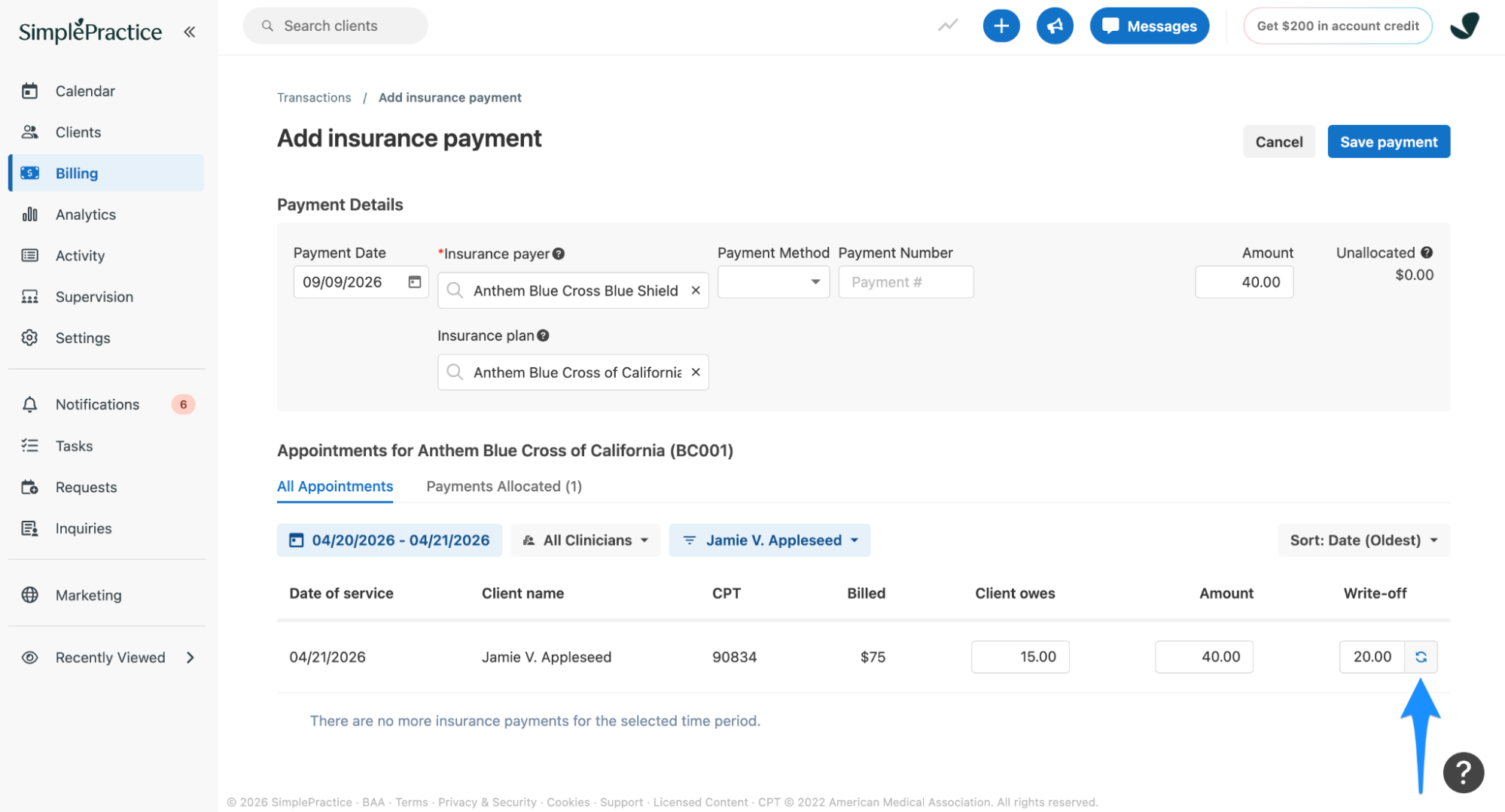Click the Cookies footer link
This screenshot has height=812, width=1505.
click(568, 802)
